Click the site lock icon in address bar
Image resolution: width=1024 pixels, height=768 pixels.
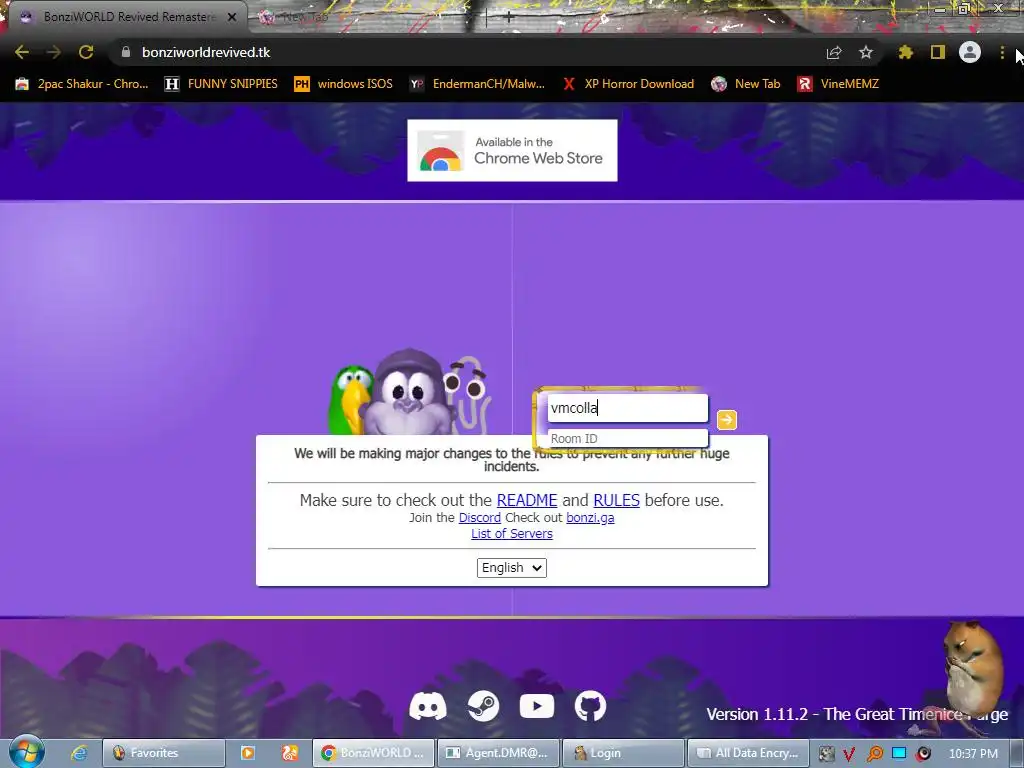coord(126,52)
